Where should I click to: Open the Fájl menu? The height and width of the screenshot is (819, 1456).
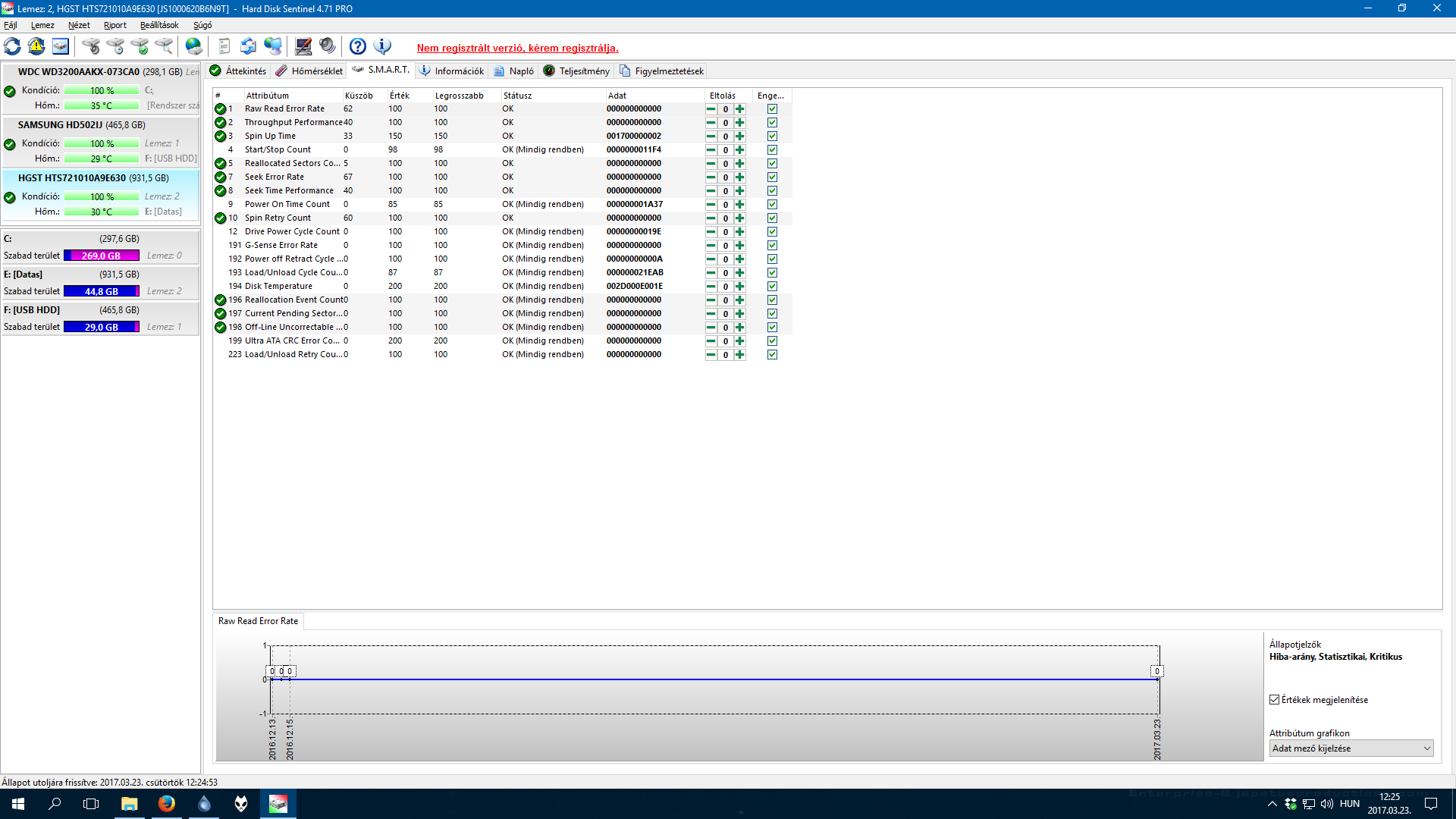(11, 25)
